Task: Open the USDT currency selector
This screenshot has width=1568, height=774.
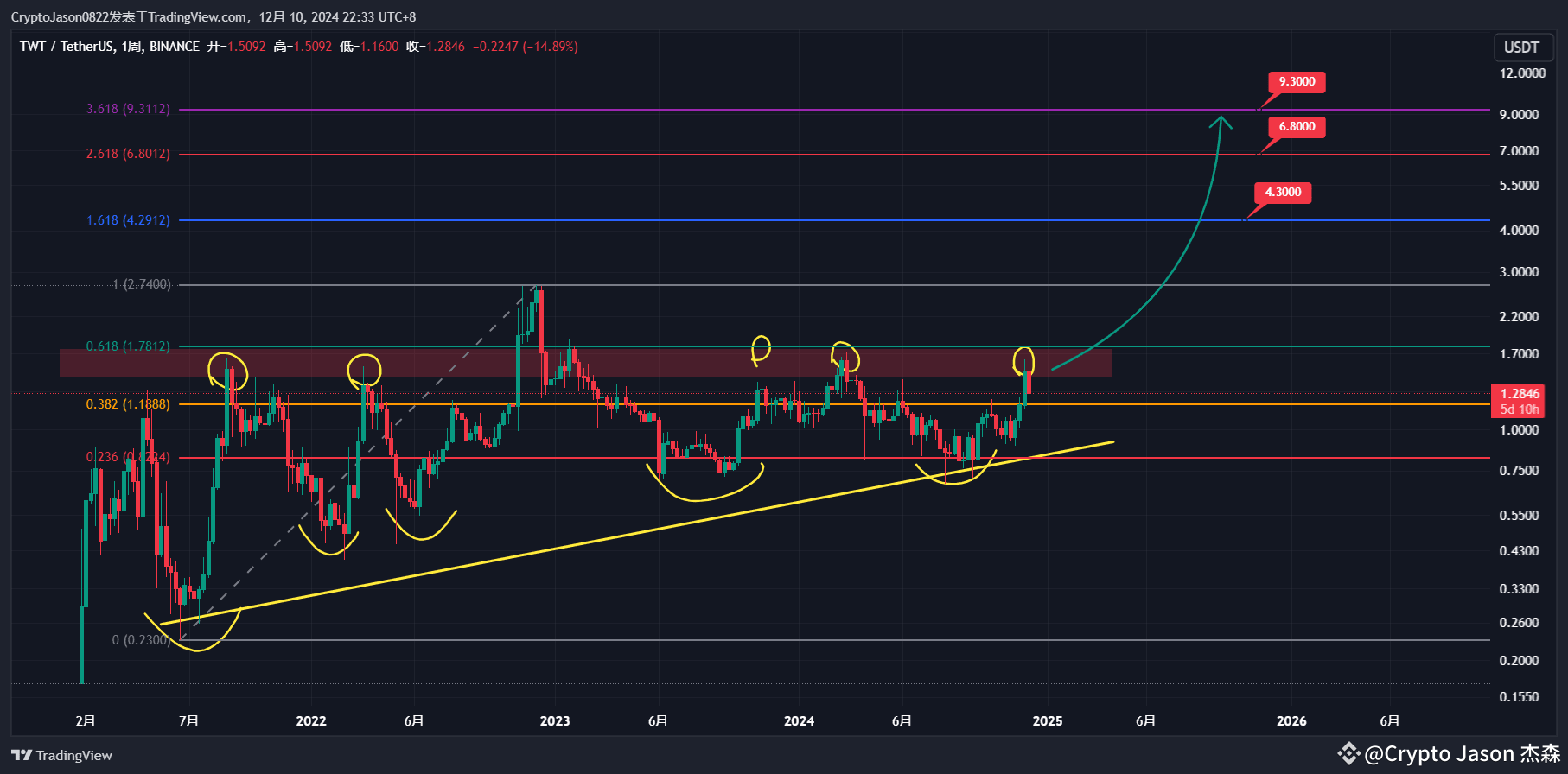Action: 1521,48
